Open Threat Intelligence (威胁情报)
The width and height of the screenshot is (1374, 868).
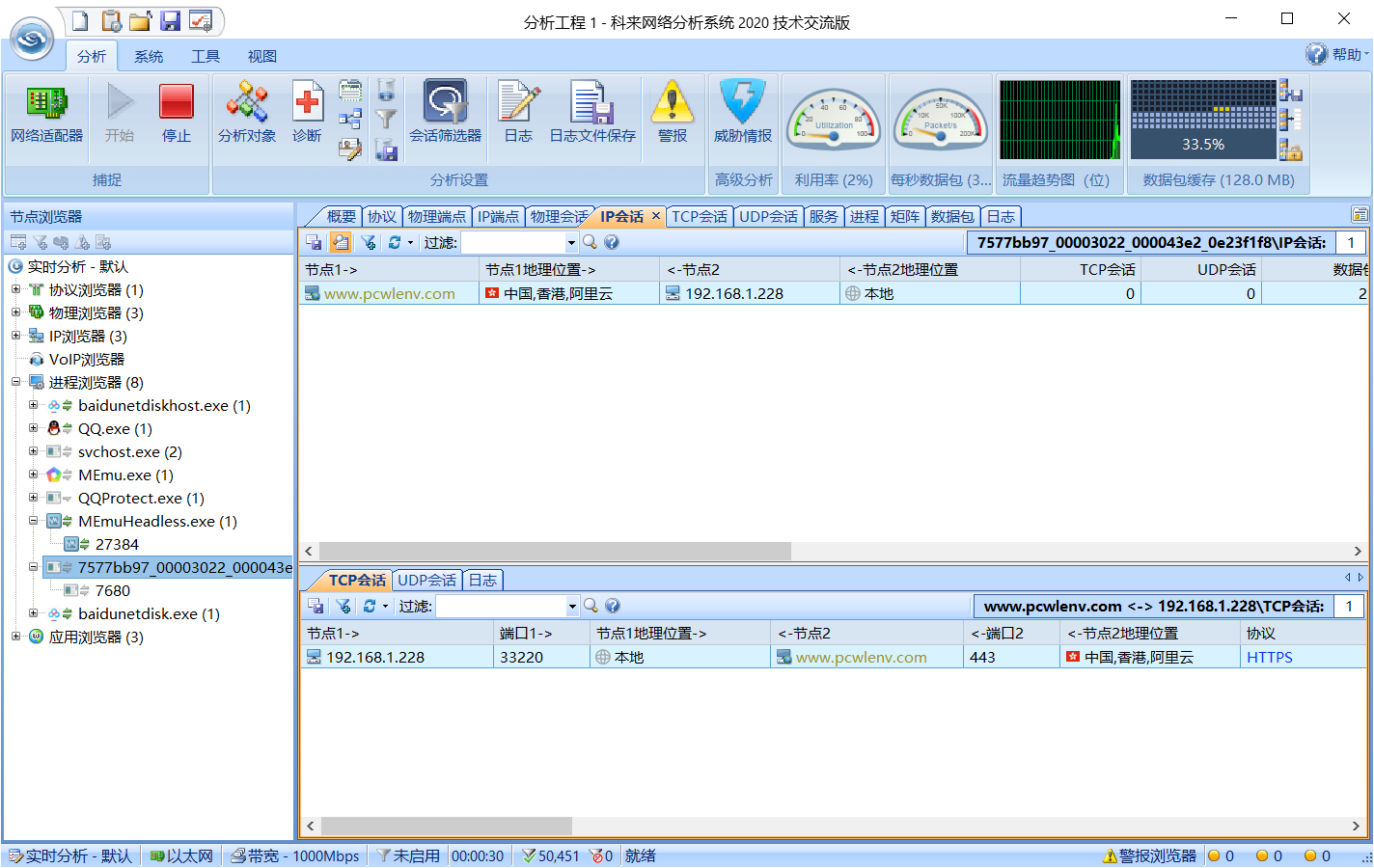click(743, 115)
